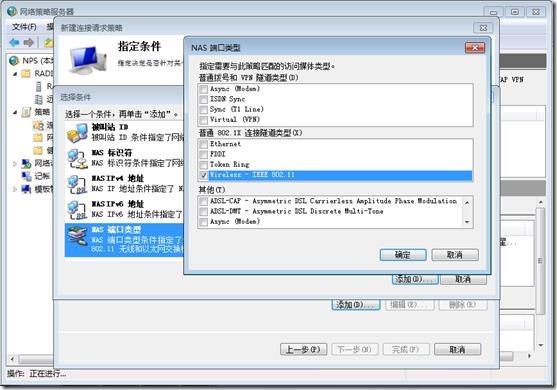Select the NAS IPv6 地址 condition icon
The image size is (557, 390).
click(77, 210)
